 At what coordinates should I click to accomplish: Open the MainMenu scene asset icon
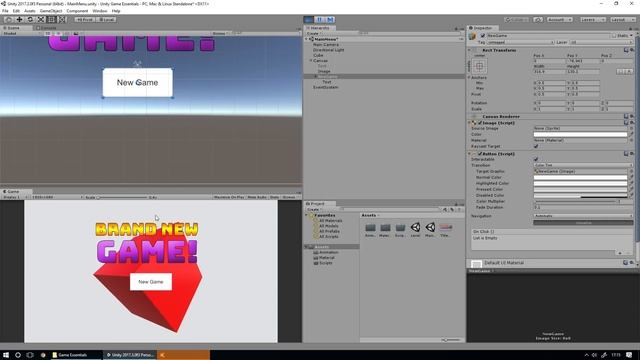tap(430, 227)
